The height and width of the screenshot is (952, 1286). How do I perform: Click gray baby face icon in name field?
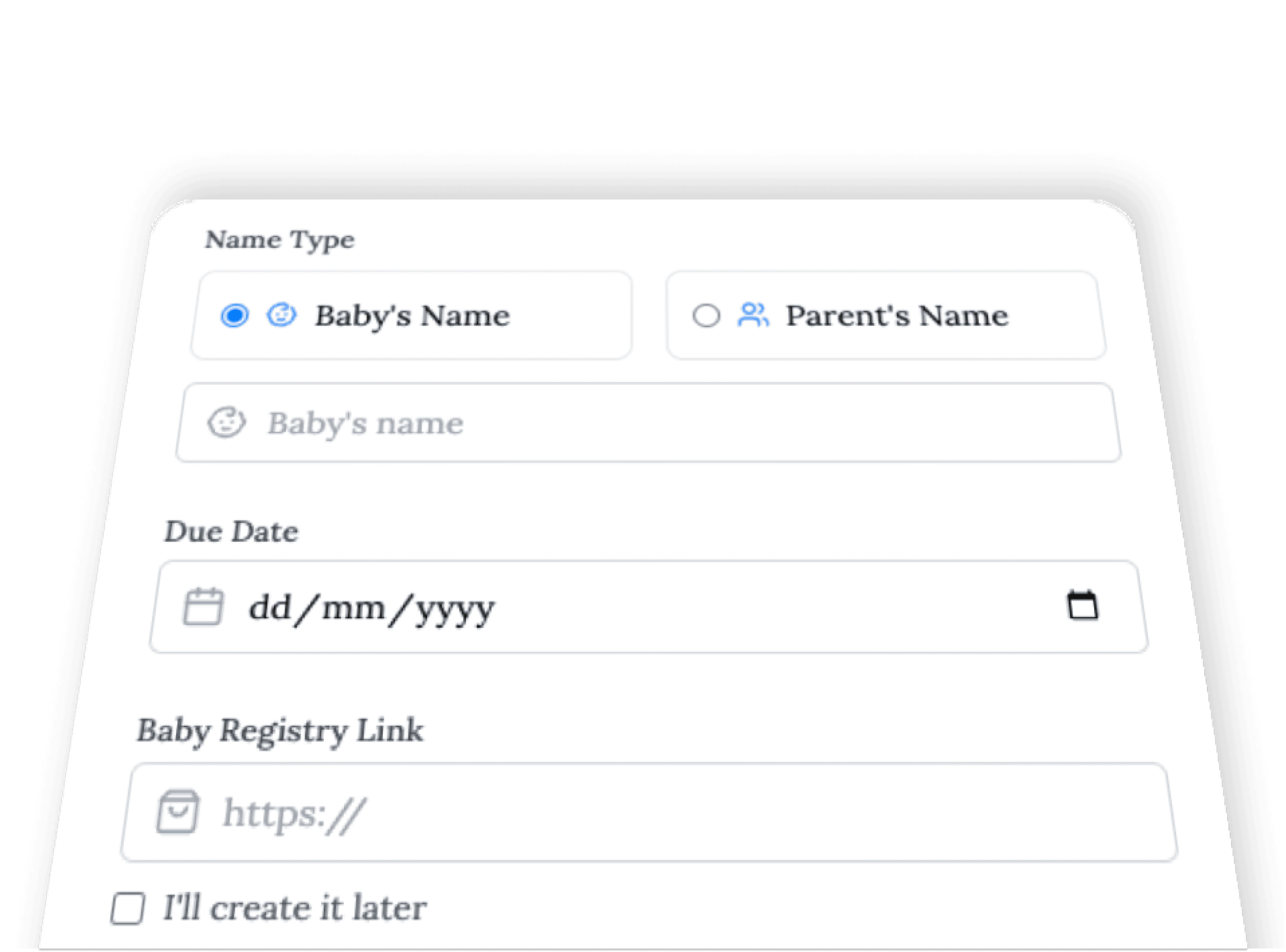pyautogui.click(x=227, y=423)
